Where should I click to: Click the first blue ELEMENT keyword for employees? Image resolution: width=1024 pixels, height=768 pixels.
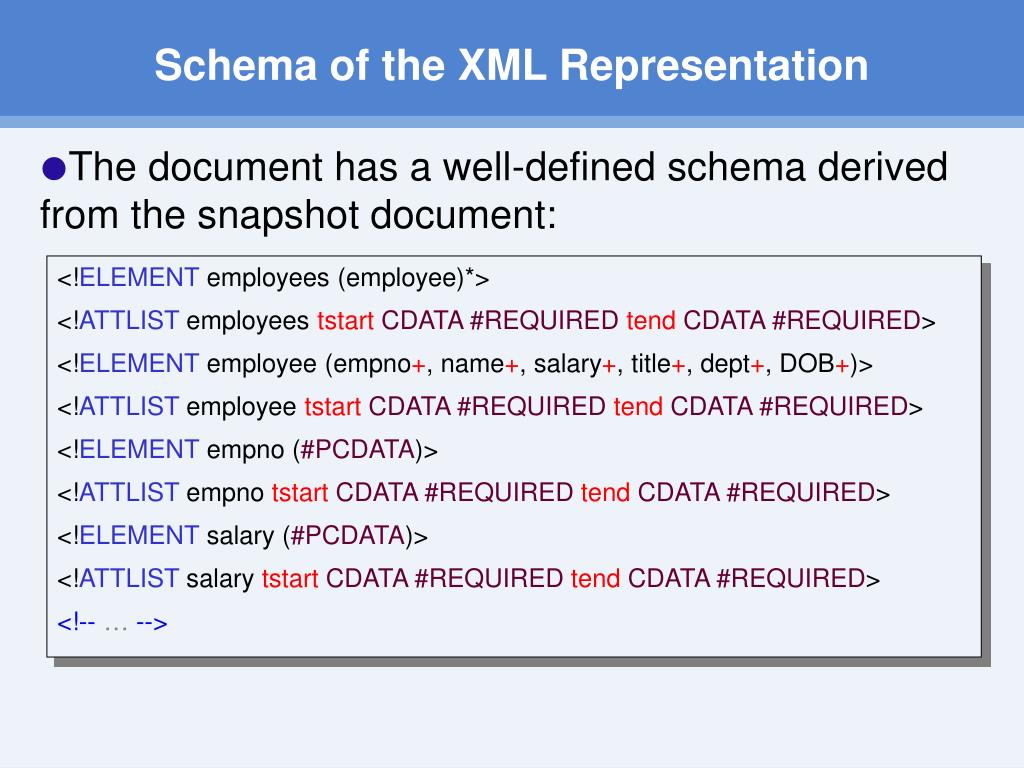coord(138,278)
